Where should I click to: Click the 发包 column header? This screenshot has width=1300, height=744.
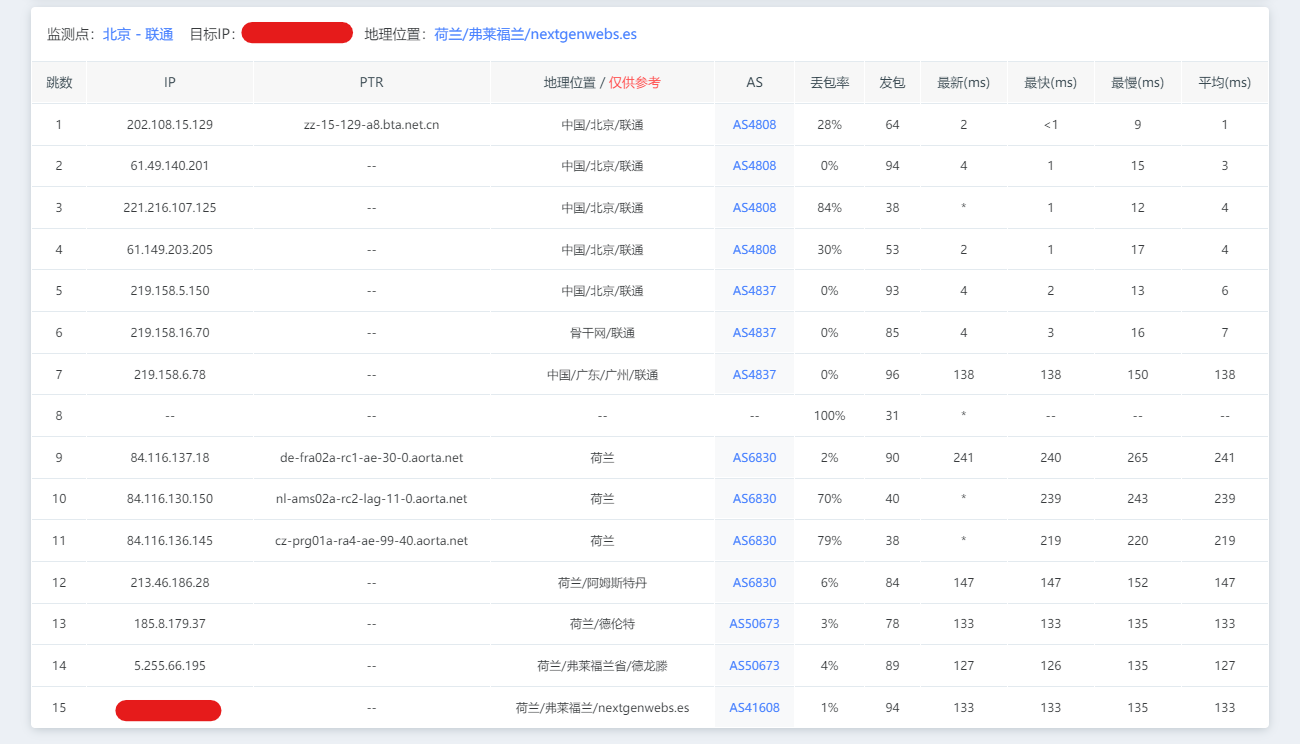tap(892, 83)
